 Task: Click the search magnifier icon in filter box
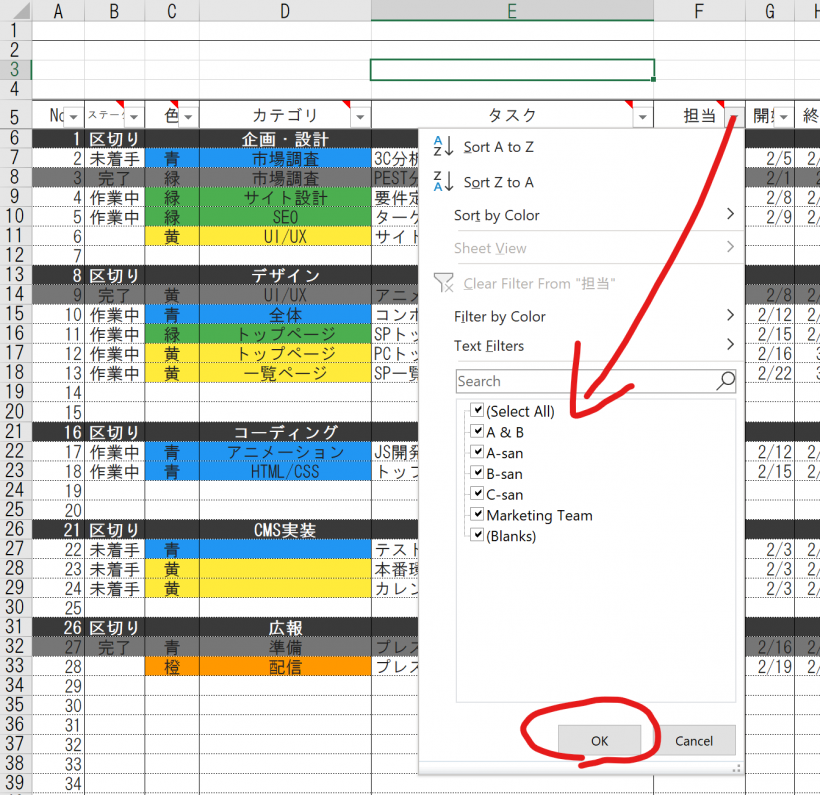725,381
